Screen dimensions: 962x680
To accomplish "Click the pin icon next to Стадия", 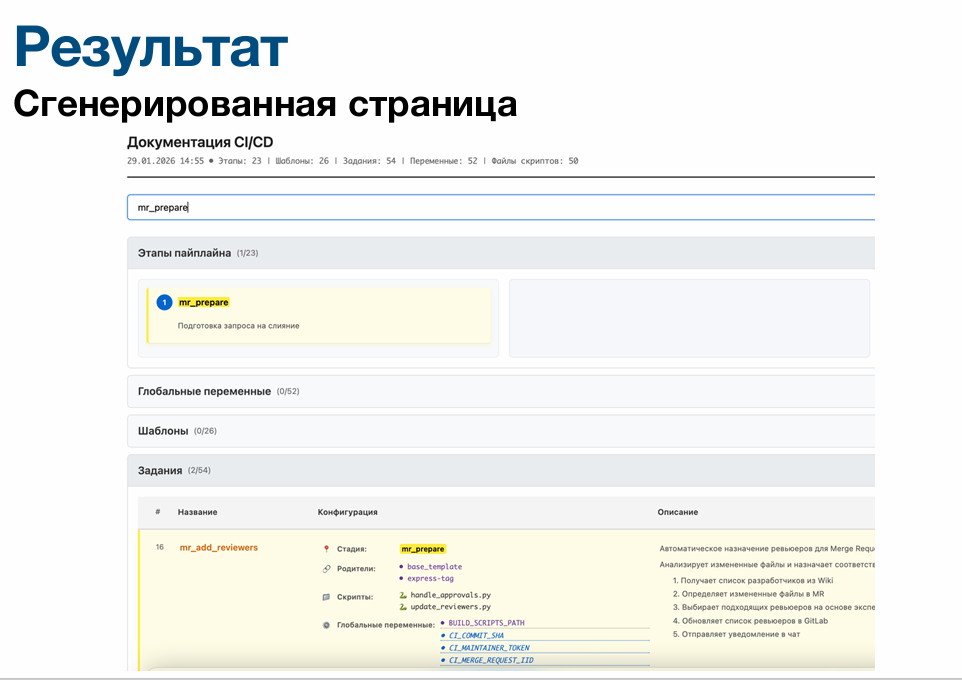I will point(326,549).
